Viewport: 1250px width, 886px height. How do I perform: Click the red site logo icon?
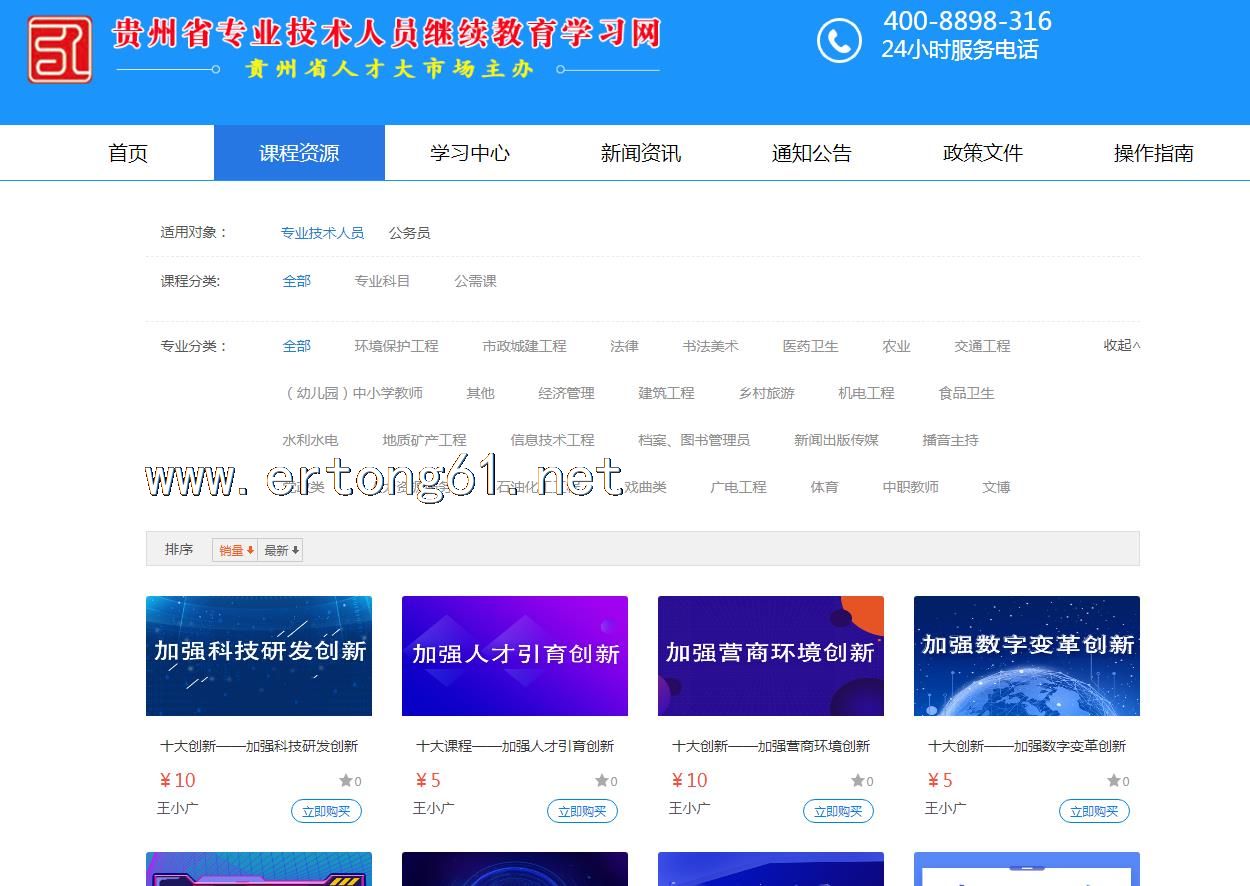coord(60,49)
